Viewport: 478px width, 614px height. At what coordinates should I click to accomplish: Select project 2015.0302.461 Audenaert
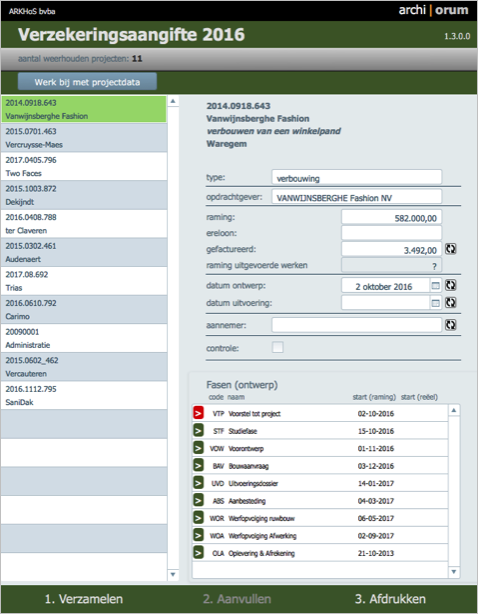[84, 252]
